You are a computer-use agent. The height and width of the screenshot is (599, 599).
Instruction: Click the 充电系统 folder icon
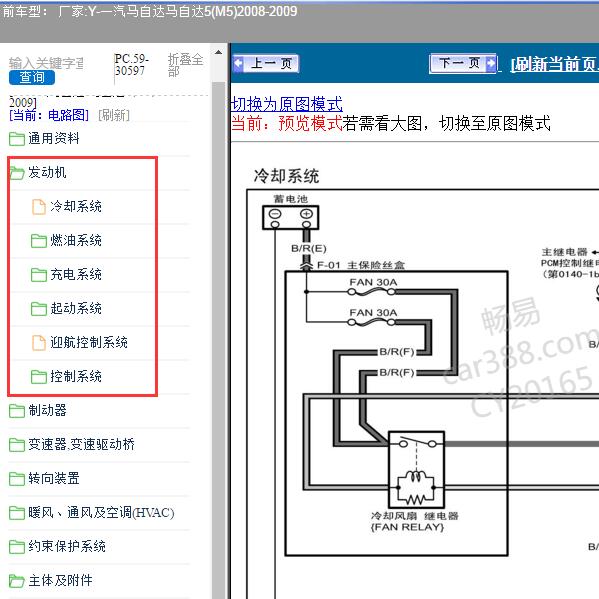pyautogui.click(x=39, y=275)
